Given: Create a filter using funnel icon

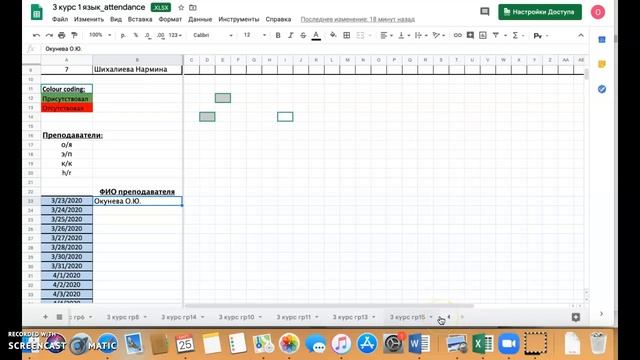Looking at the screenshot, I should coord(496,36).
